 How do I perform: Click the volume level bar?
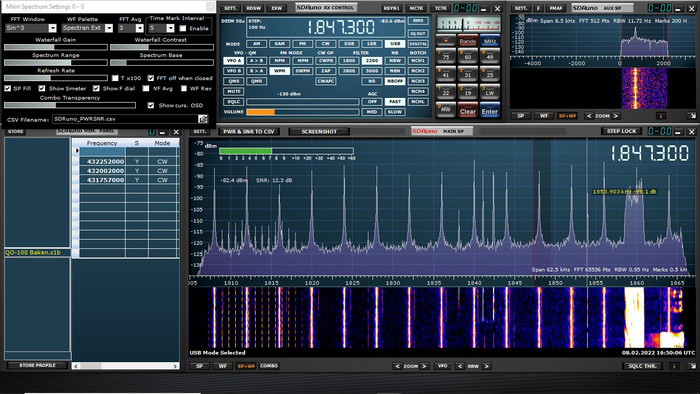[303, 112]
